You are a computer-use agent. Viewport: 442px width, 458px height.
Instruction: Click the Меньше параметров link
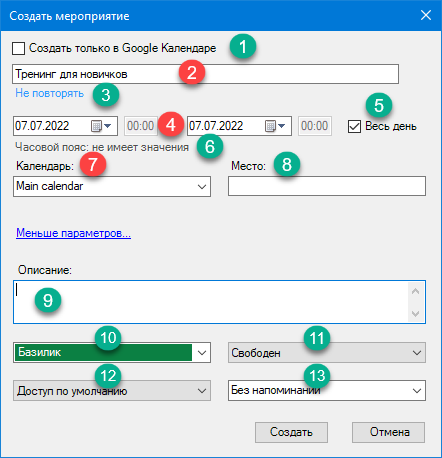click(x=73, y=233)
